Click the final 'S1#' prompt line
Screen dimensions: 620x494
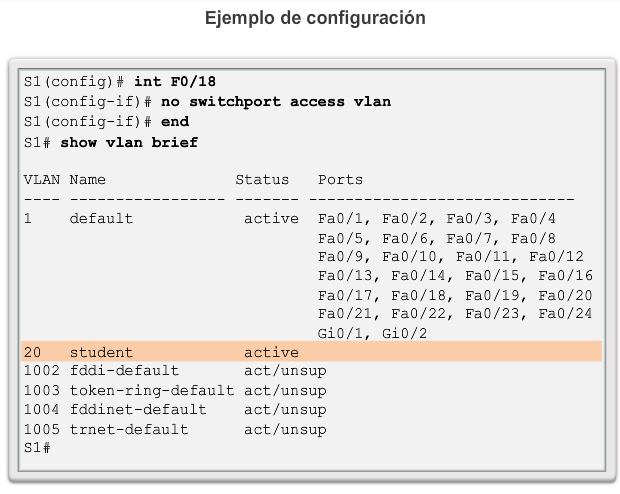tap(37, 448)
